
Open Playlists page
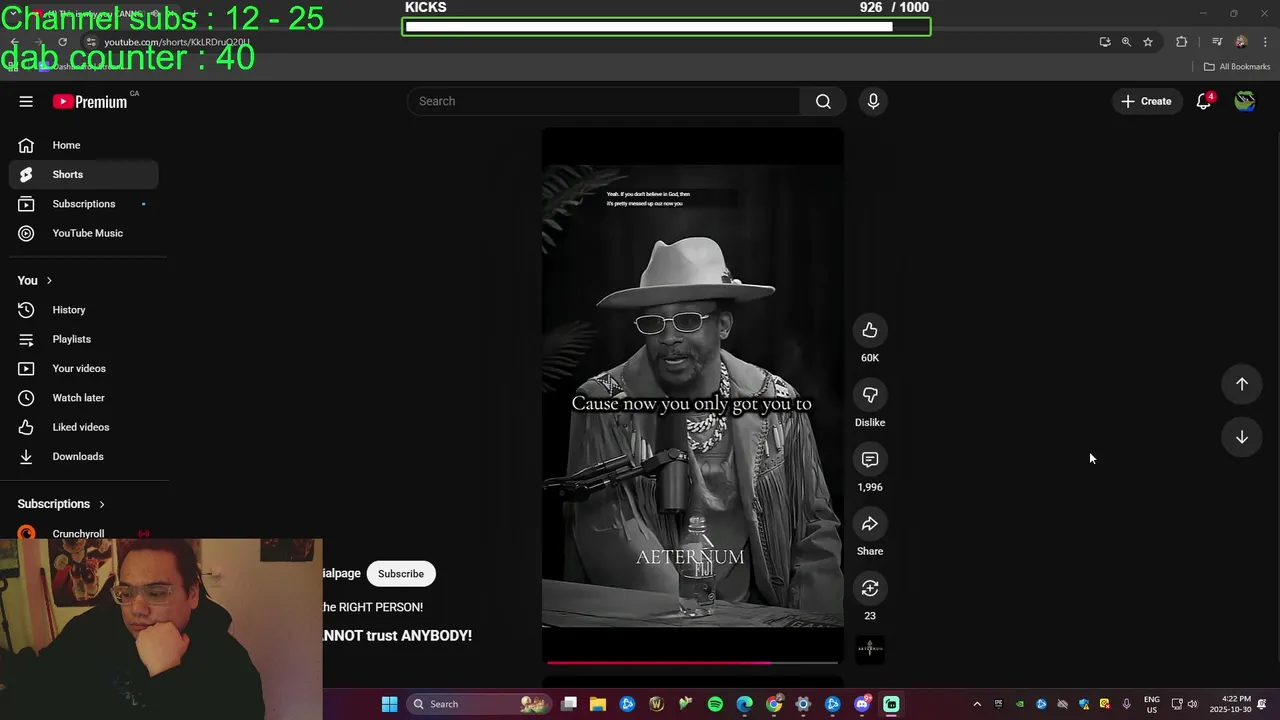tap(84, 339)
